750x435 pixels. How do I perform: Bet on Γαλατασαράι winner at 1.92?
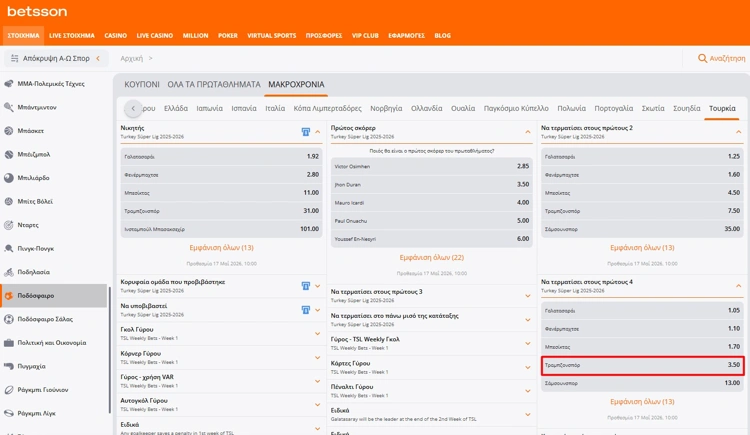[x=221, y=156]
